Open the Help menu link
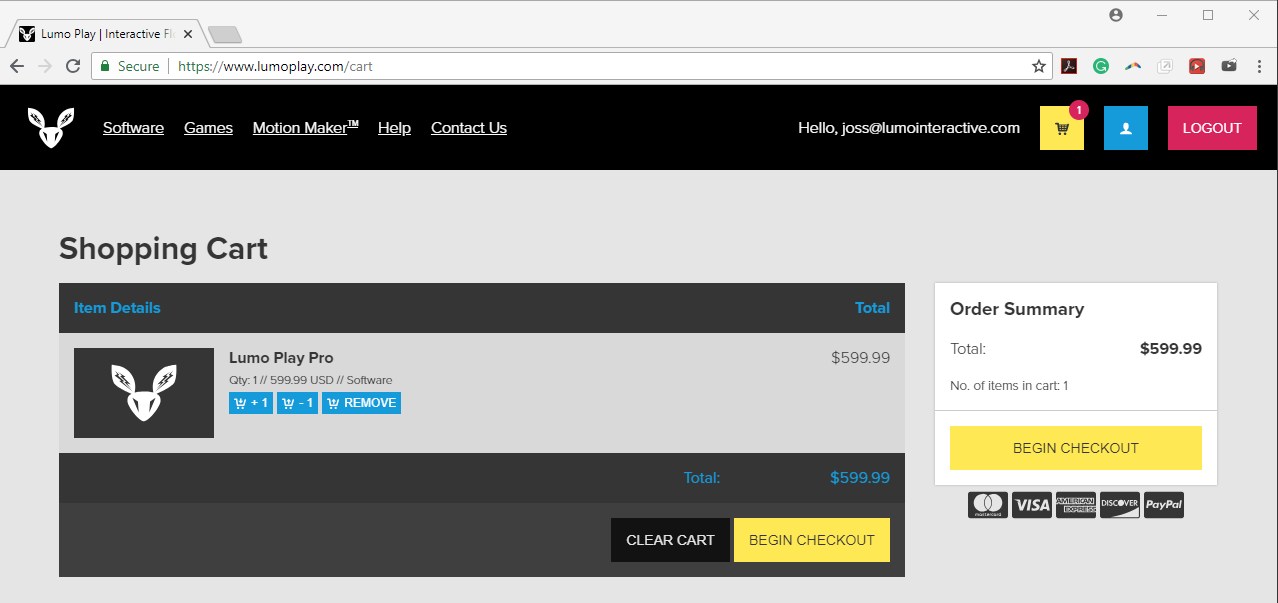The image size is (1278, 603). (394, 128)
